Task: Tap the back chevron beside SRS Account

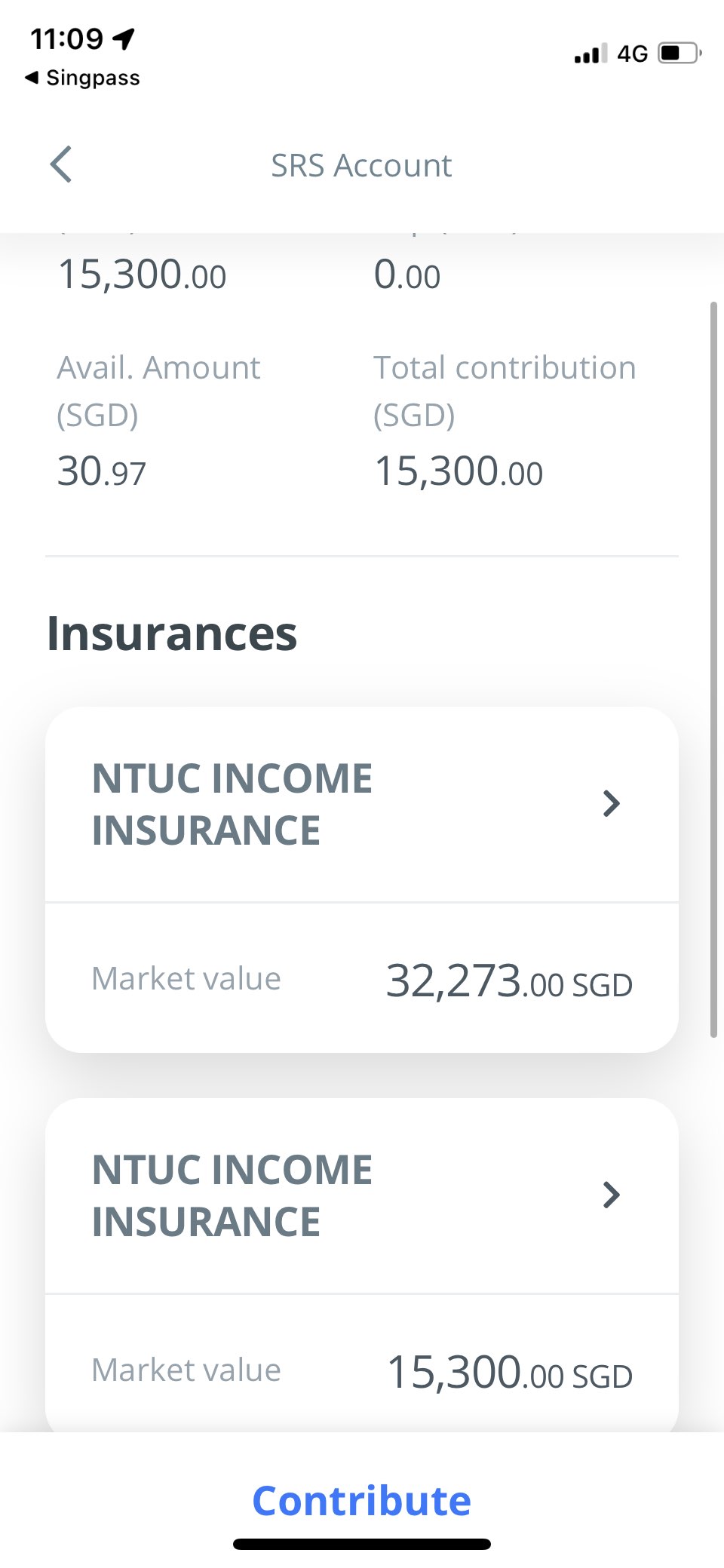Action: click(61, 164)
